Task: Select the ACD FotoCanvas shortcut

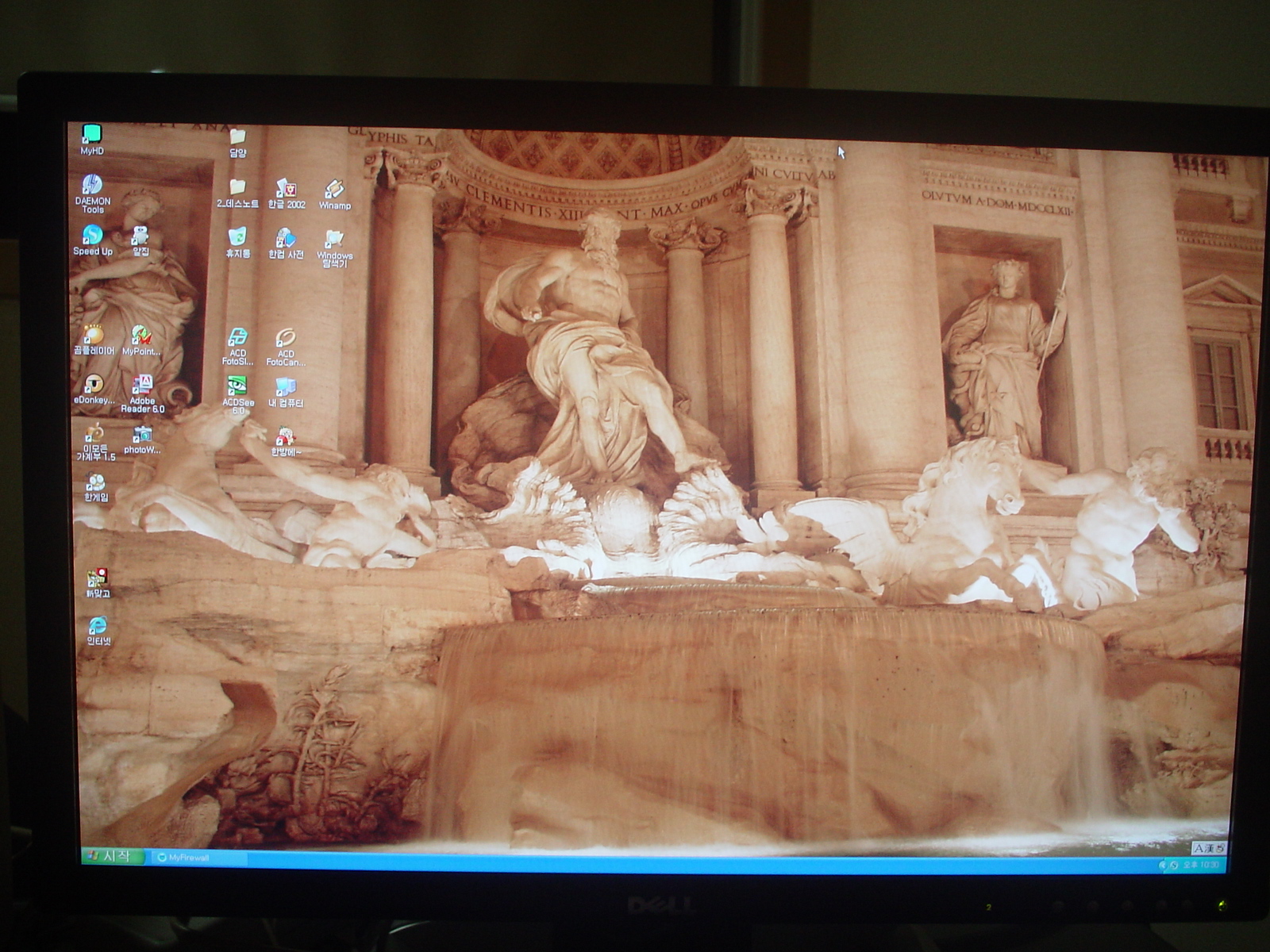Action: point(285,339)
